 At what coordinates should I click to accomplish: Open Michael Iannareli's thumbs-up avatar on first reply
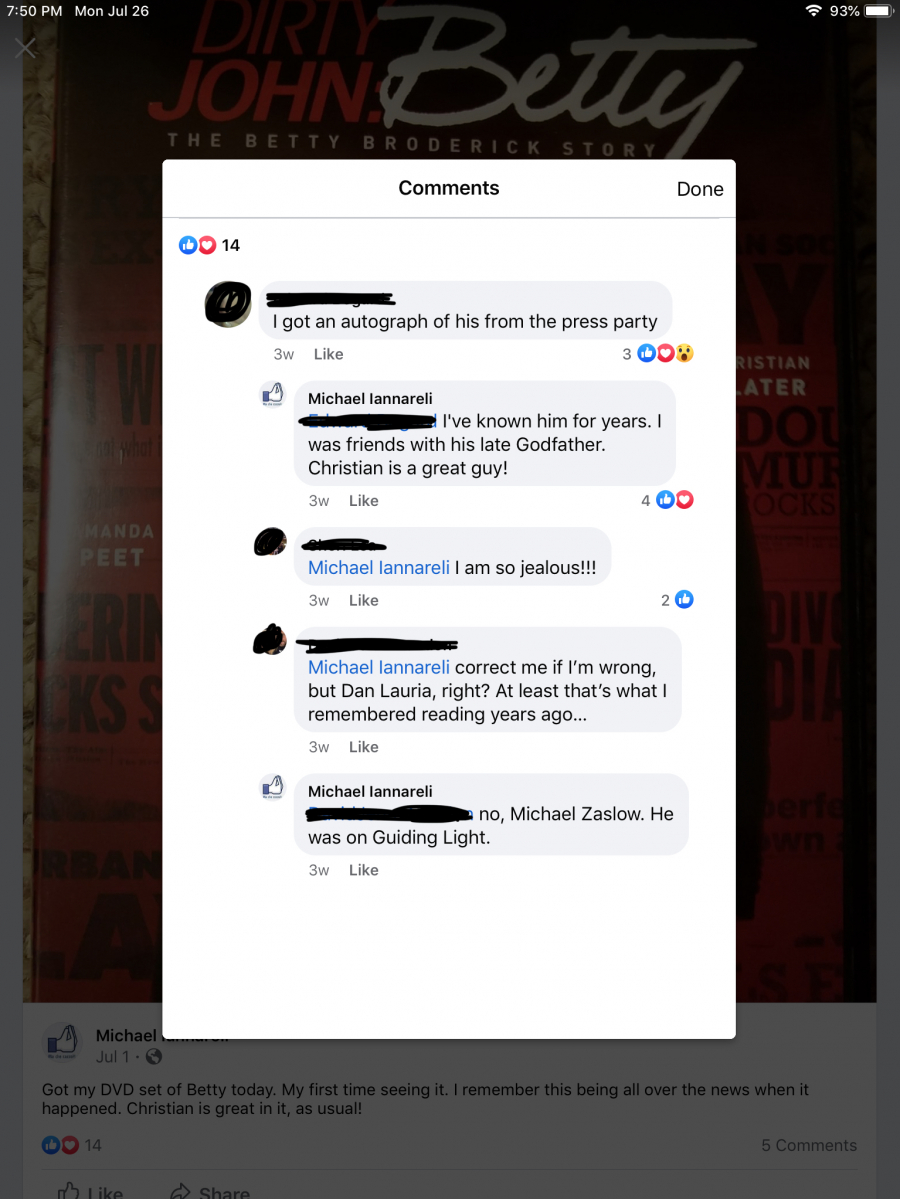coord(272,394)
